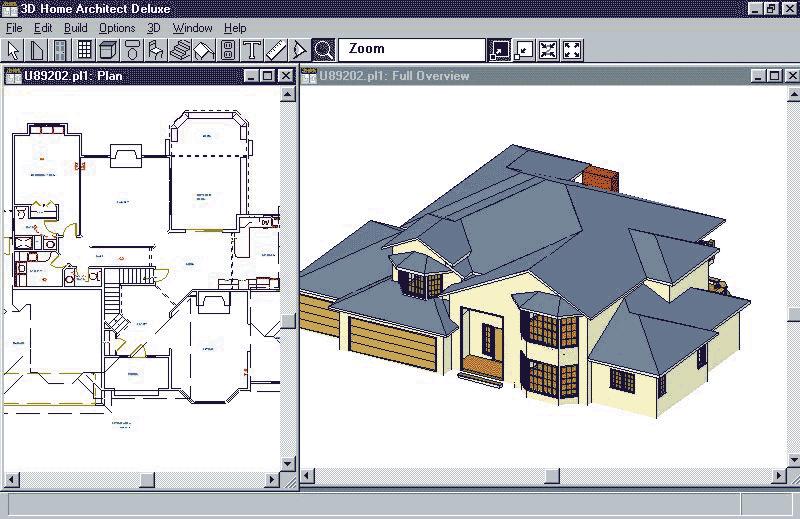
Task: Open the Build menu
Action: (76, 28)
